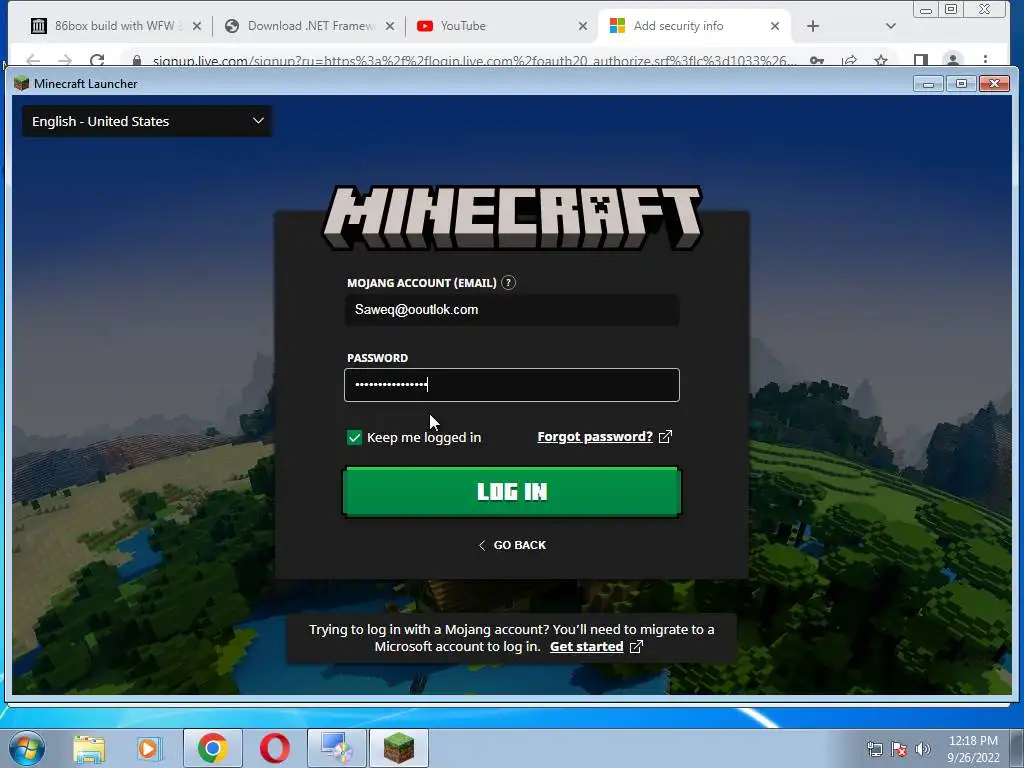This screenshot has width=1024, height=768.
Task: Launch Windows Media Player from taskbar
Action: tap(149, 748)
